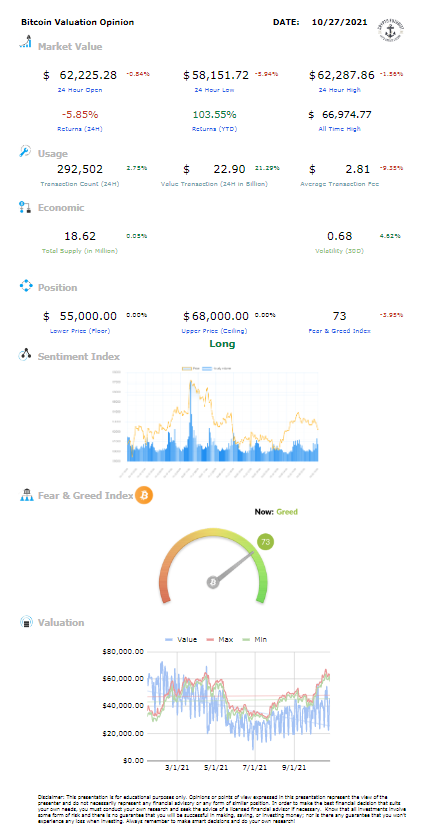Toggle the Min series in Valuation legend
Image resolution: width=435 pixels, height=836 pixels.
point(254,639)
